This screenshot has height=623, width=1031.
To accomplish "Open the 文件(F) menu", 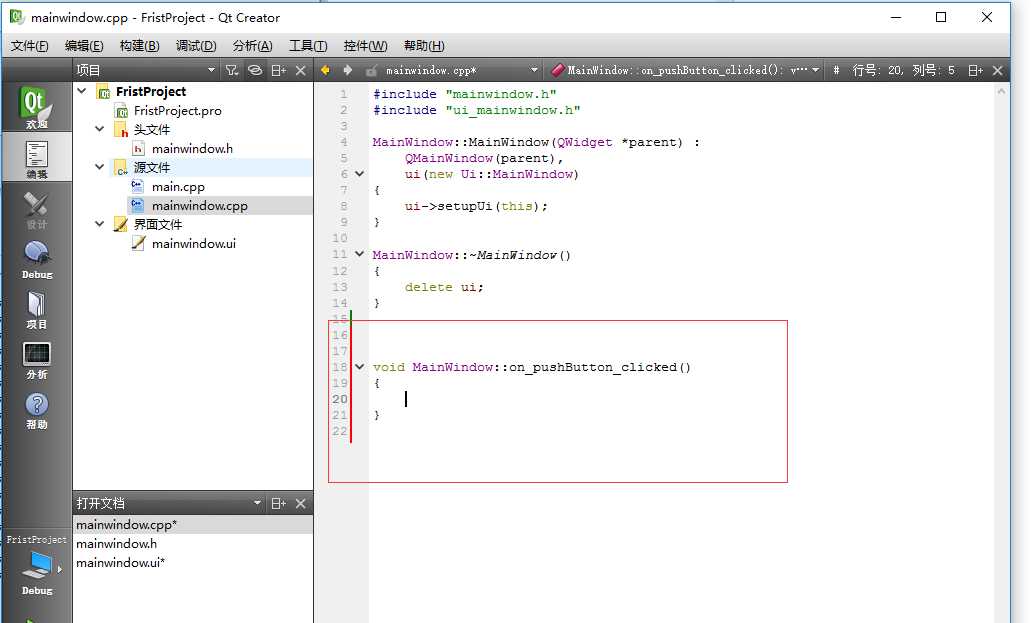I will click(30, 45).
